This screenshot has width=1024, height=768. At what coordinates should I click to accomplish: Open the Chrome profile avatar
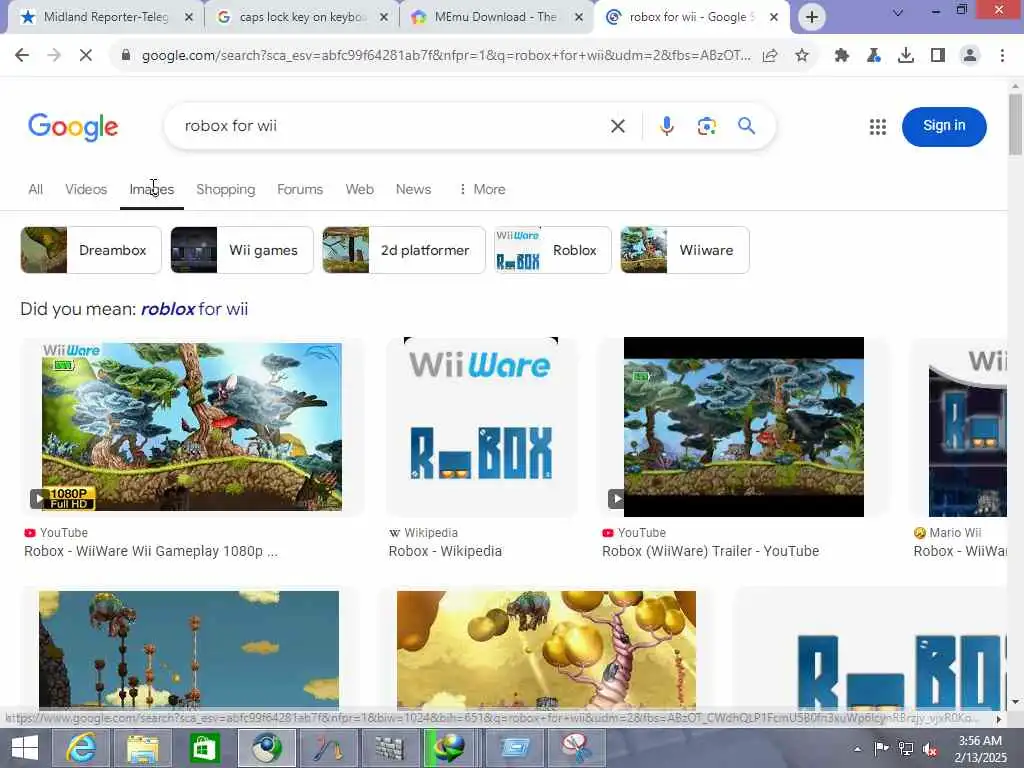[x=970, y=56]
